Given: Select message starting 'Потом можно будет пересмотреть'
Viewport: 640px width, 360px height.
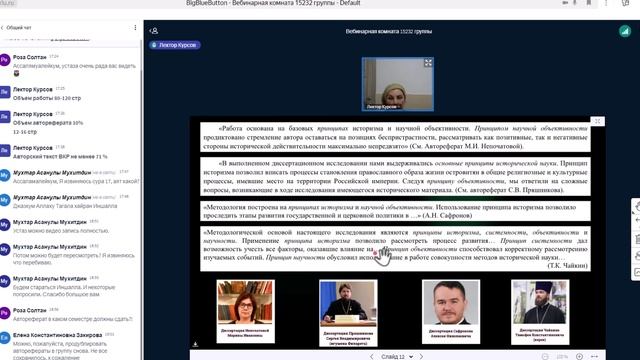Looking at the screenshot, I should click(x=73, y=259).
